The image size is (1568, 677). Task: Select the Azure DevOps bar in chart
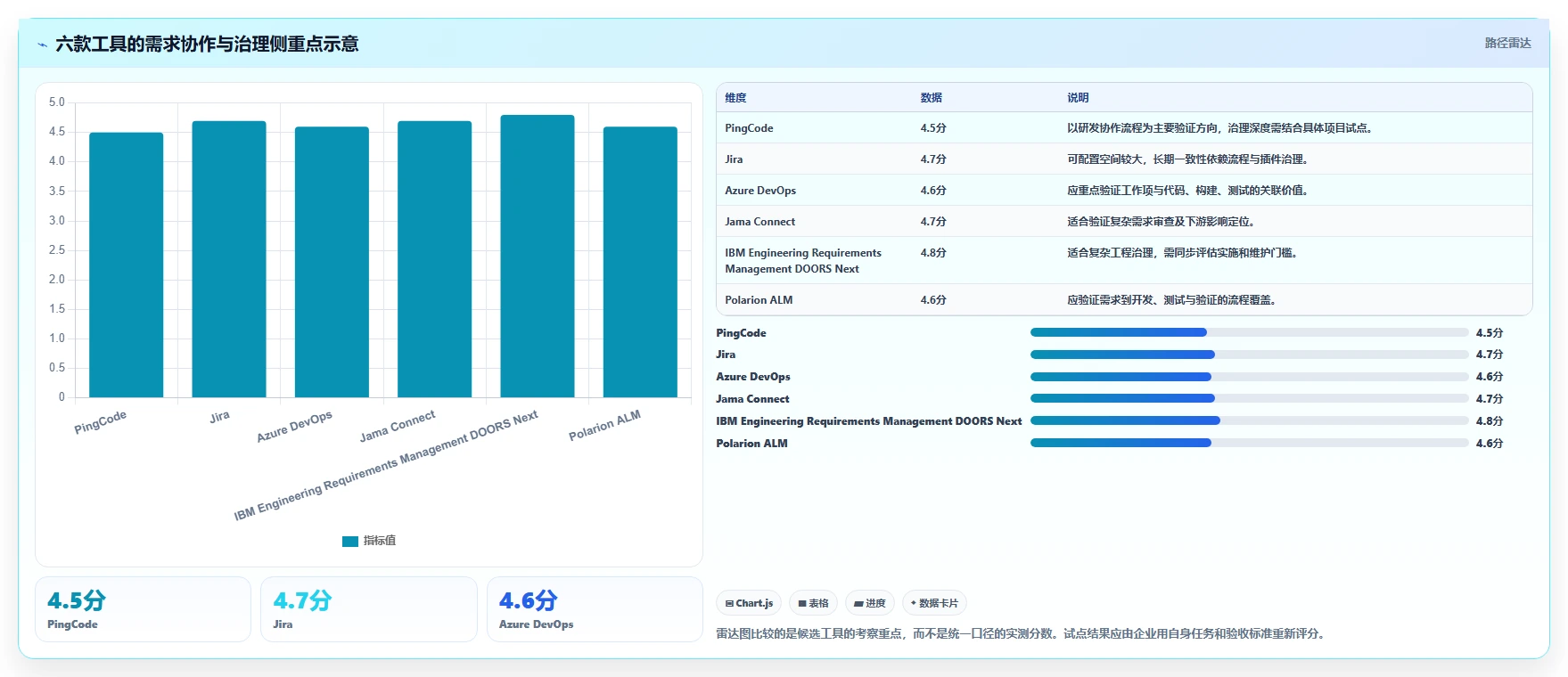click(x=332, y=262)
